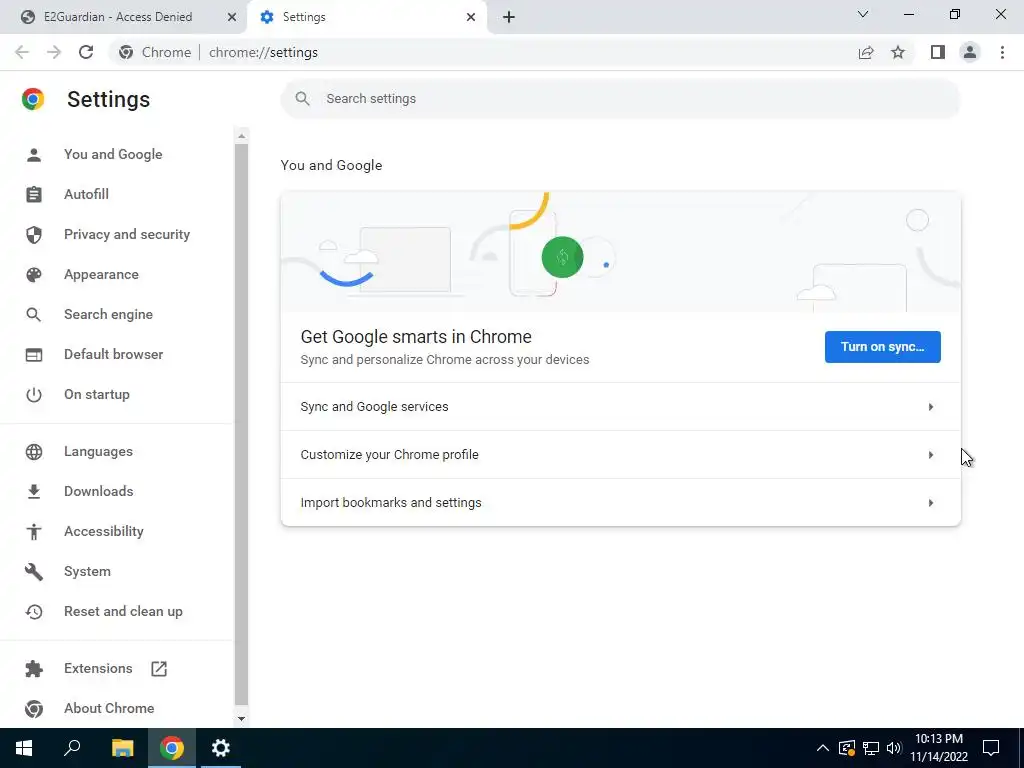1024x768 pixels.
Task: Open Import bookmarks and settings
Action: pyautogui.click(x=620, y=503)
